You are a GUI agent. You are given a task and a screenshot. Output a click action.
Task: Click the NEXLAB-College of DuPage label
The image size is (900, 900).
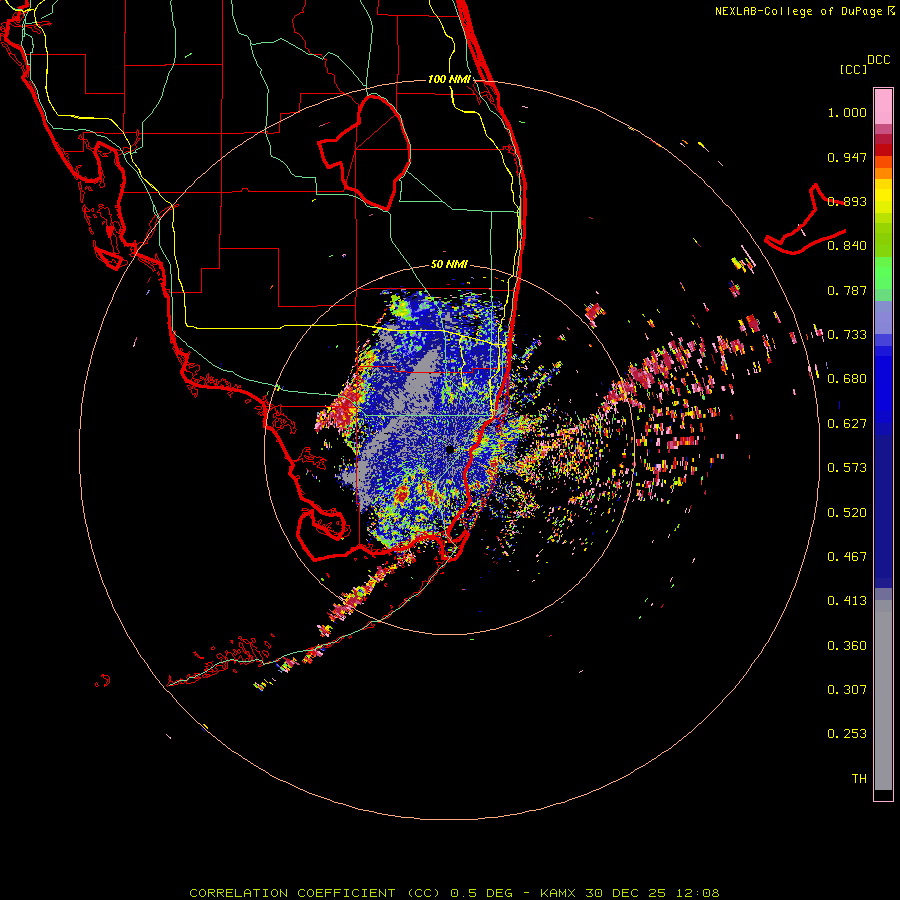click(799, 11)
